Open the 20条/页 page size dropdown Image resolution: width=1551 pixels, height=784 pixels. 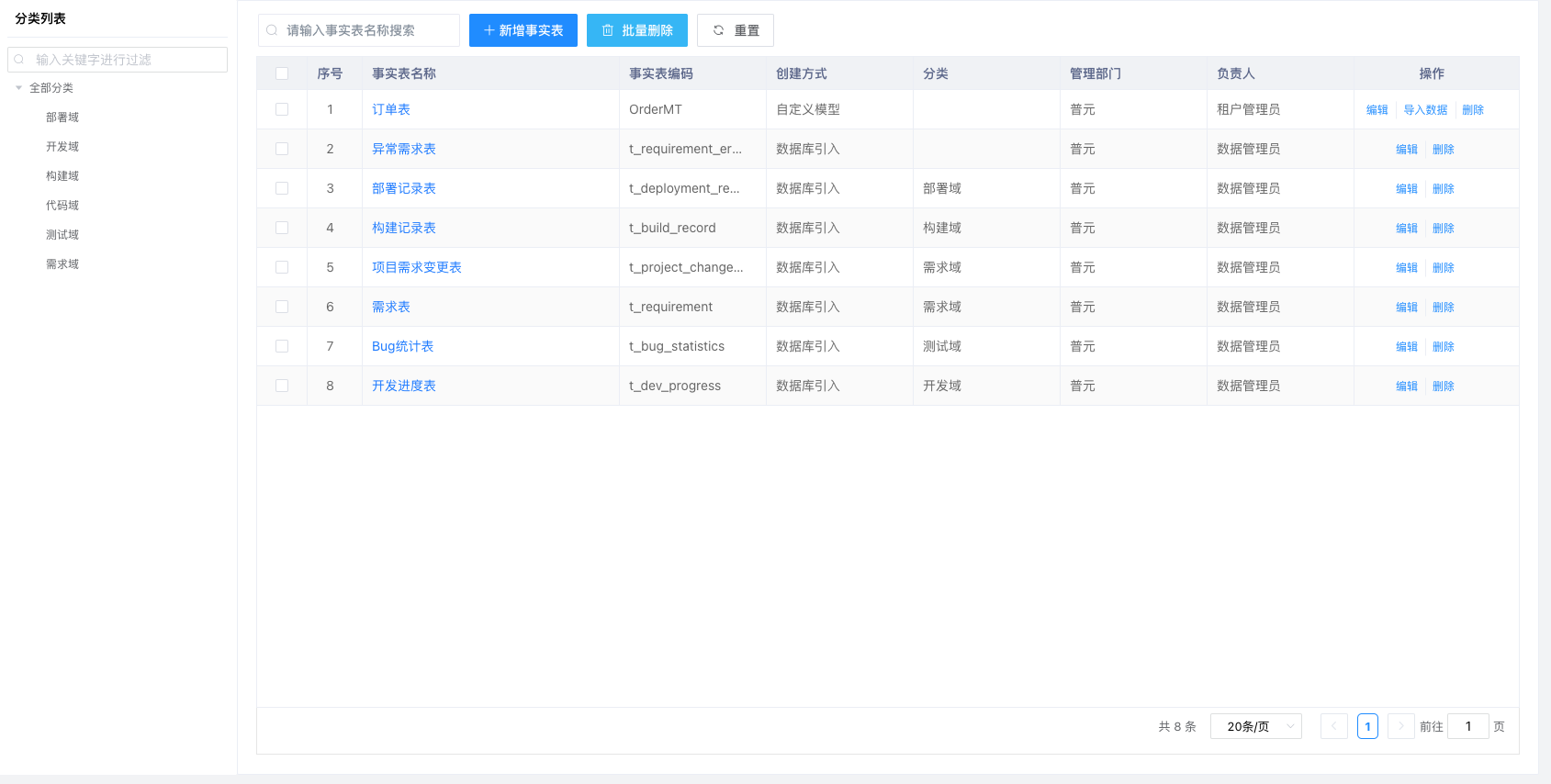[x=1255, y=726]
